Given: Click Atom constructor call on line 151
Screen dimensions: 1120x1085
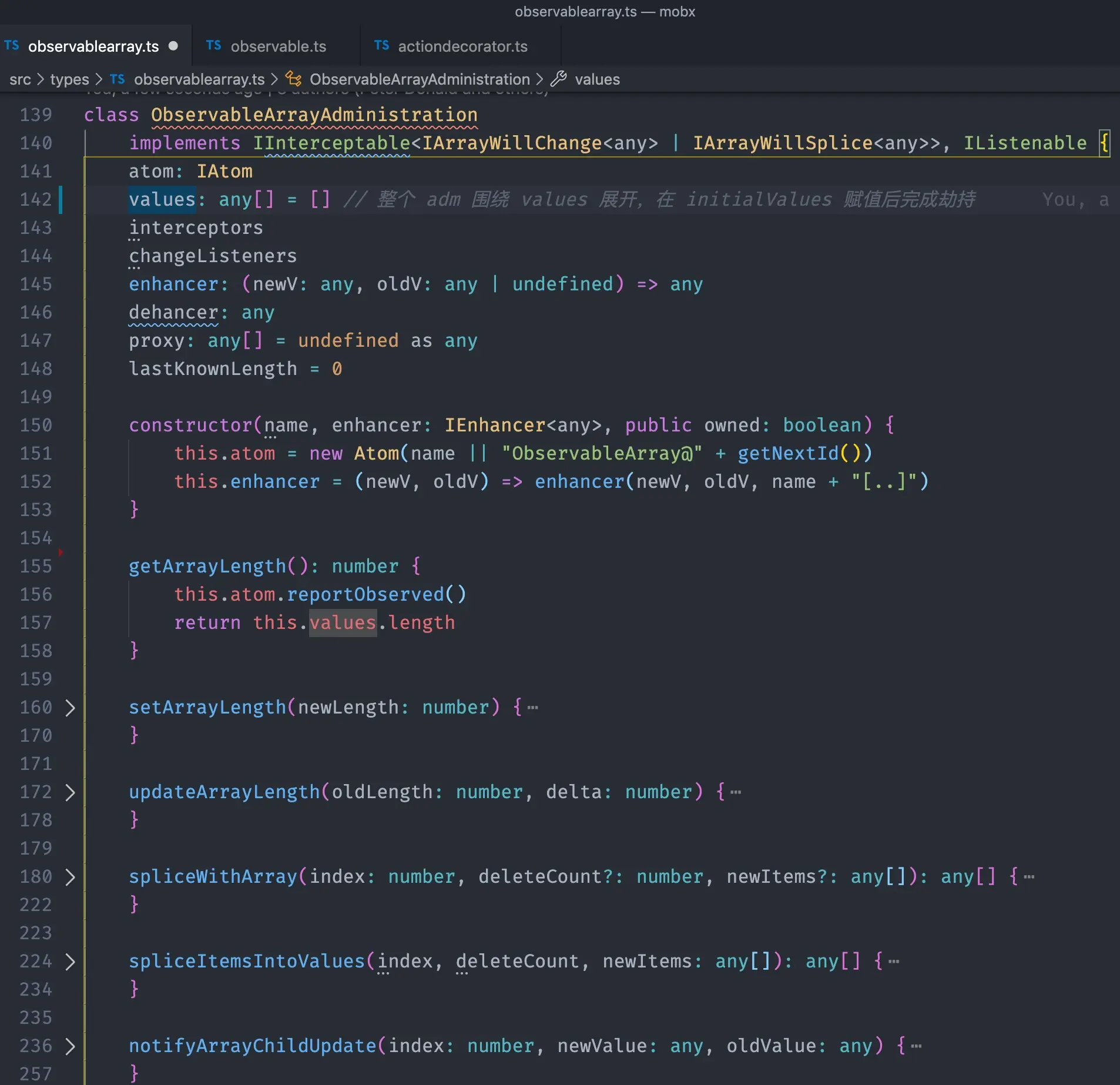Looking at the screenshot, I should click(x=376, y=454).
